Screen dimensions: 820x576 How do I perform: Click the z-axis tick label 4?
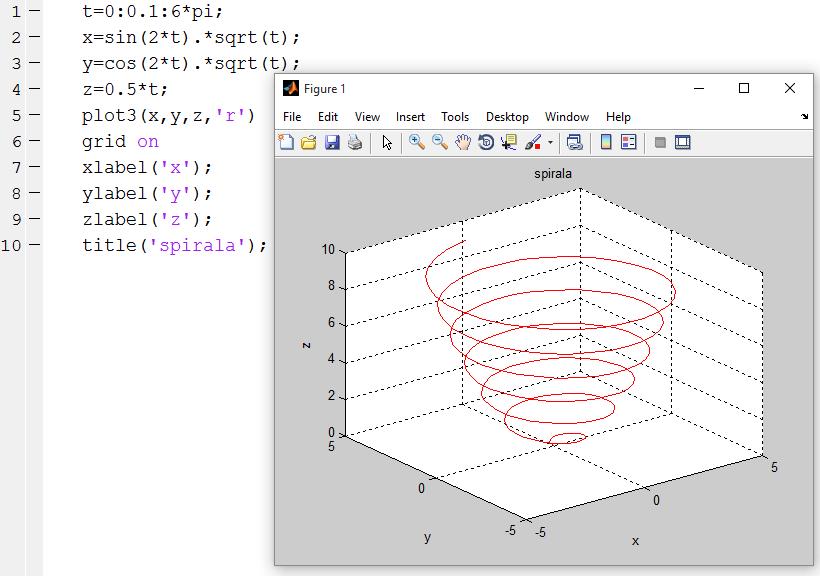pos(332,359)
